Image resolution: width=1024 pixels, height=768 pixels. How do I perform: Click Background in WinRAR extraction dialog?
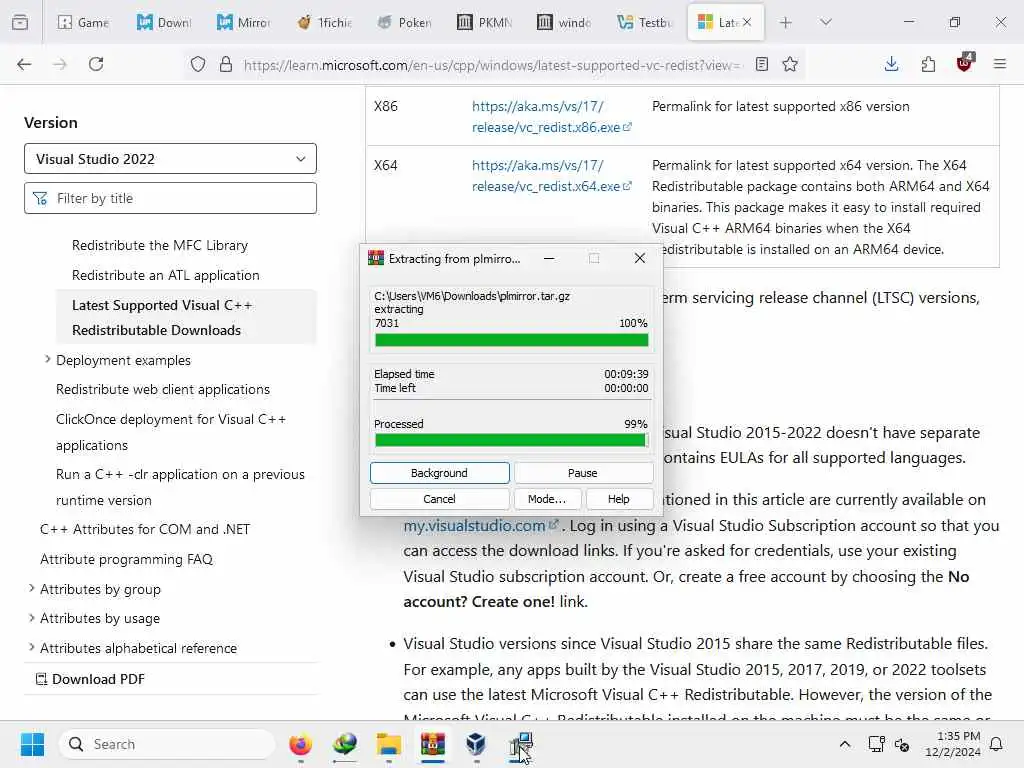pyautogui.click(x=440, y=473)
